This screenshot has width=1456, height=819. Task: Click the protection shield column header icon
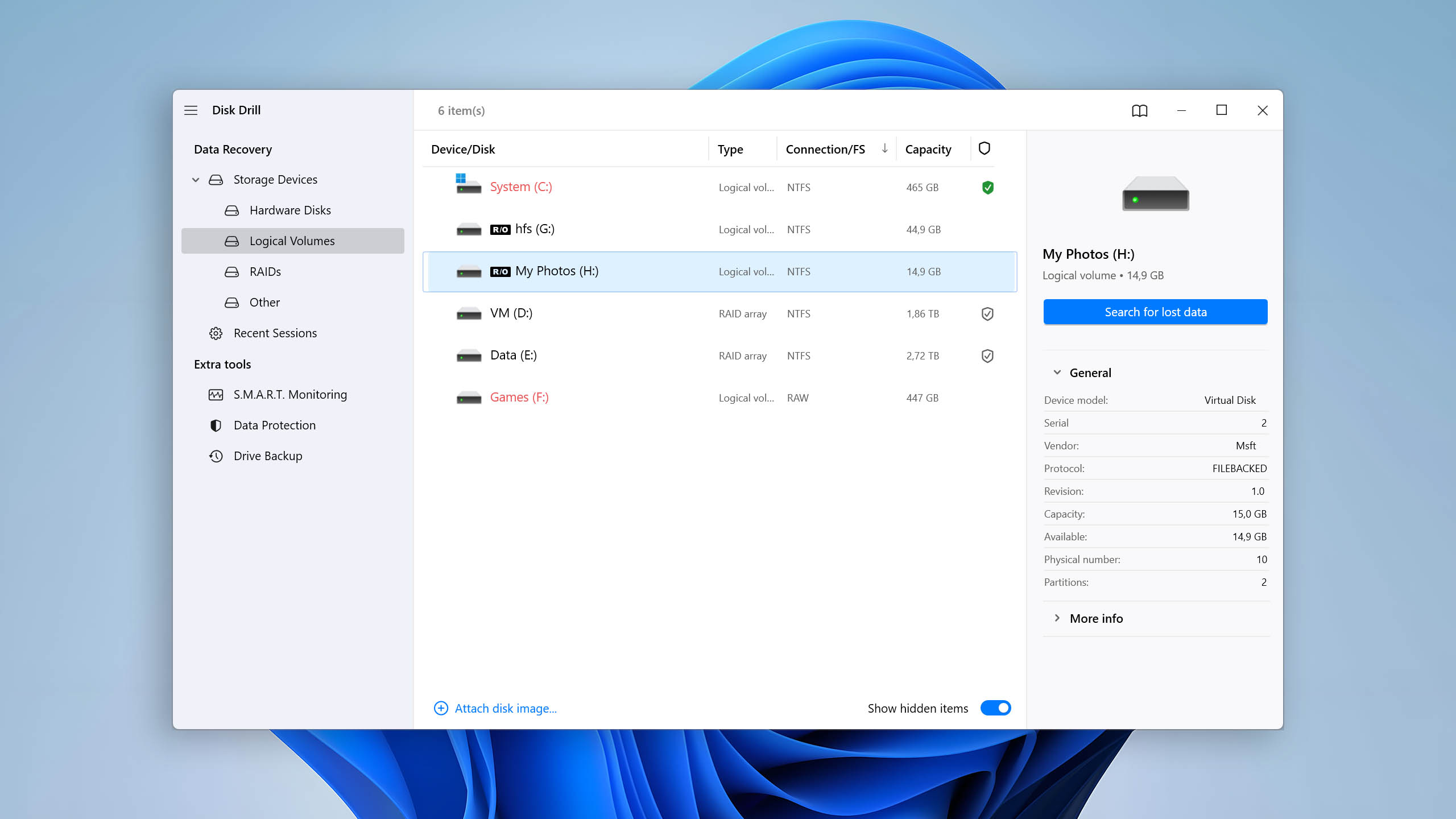coord(984,148)
